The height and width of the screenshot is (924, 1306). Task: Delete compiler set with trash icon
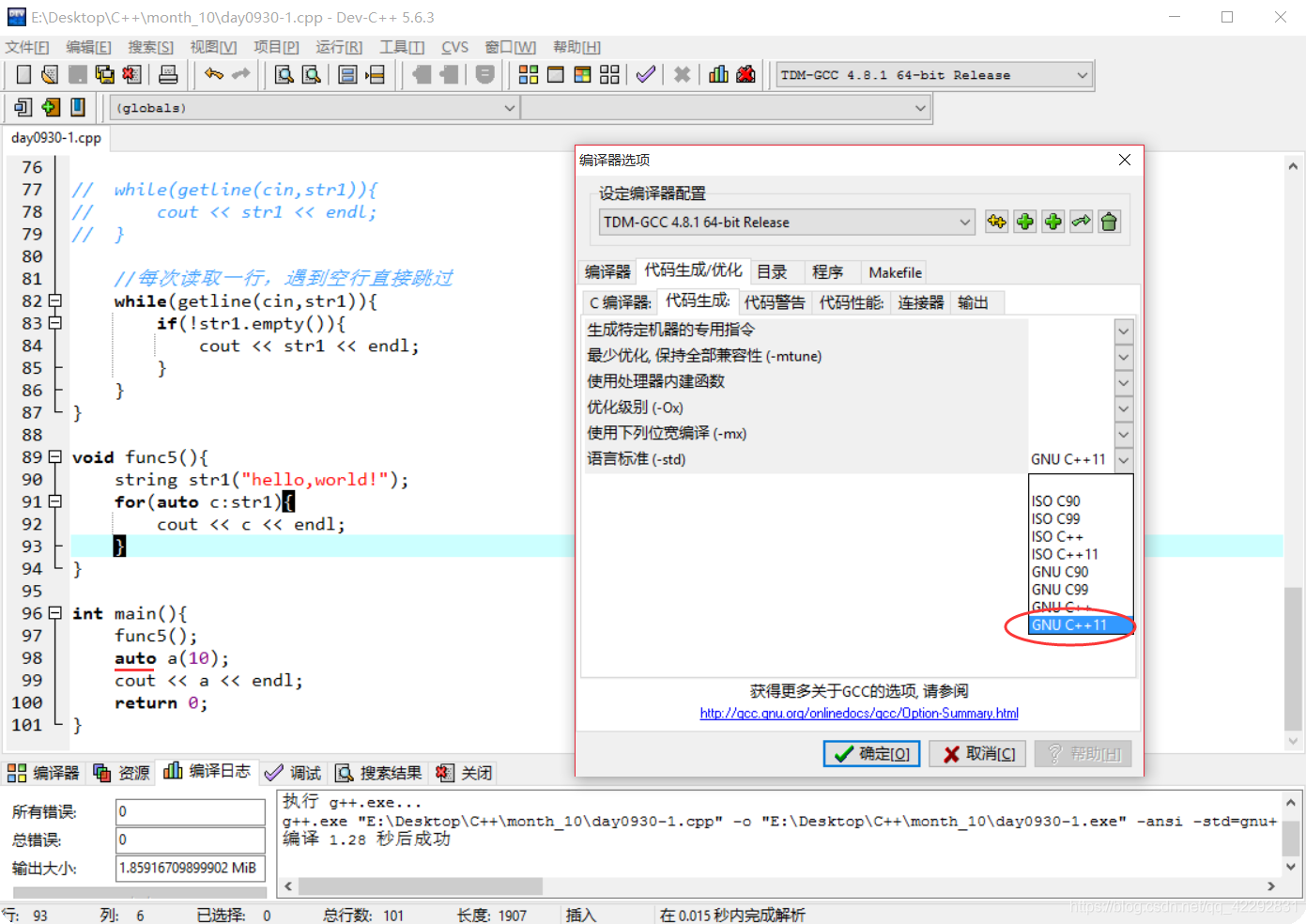click(1109, 222)
